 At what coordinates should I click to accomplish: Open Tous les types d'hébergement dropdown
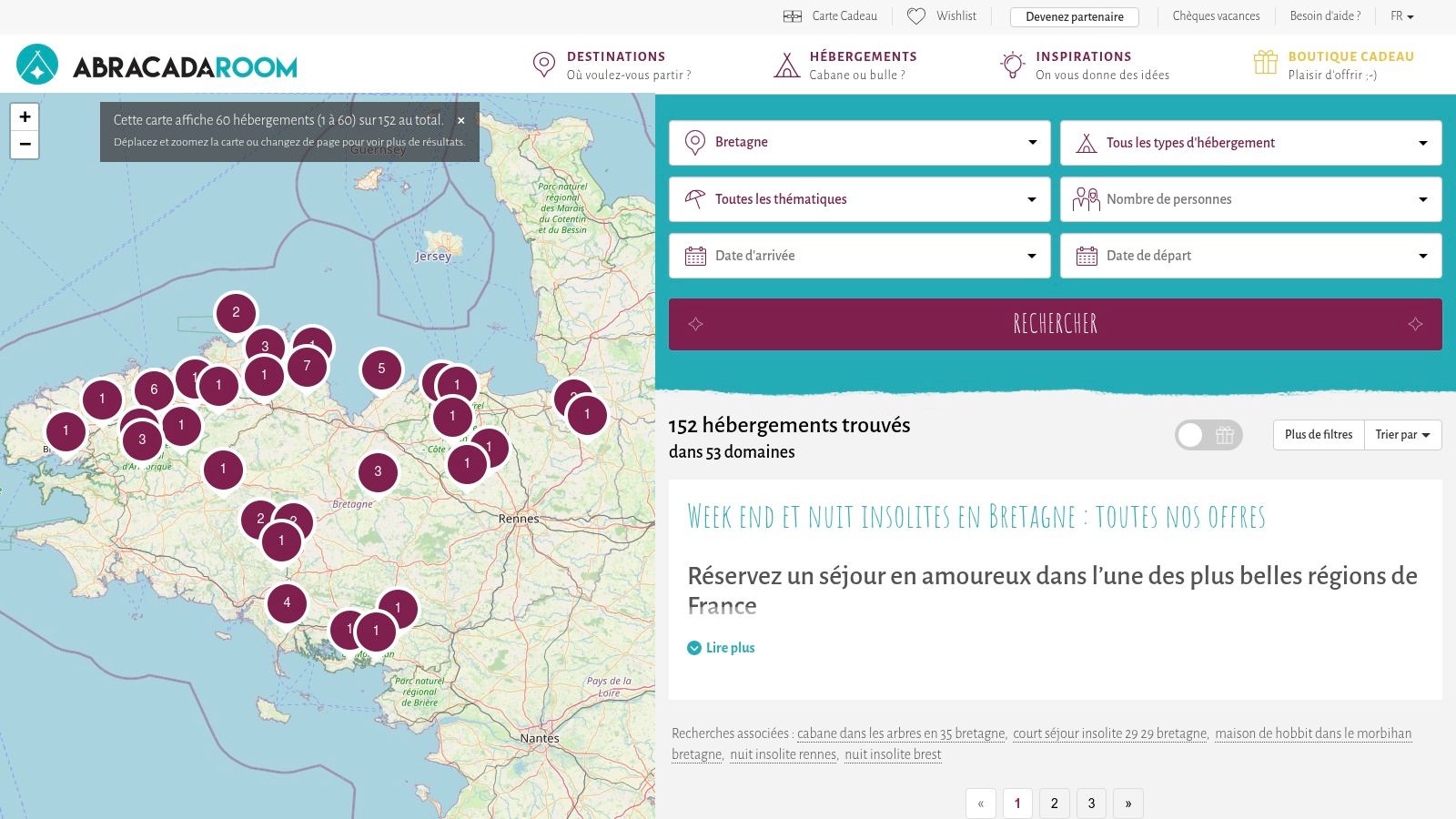click(1251, 143)
